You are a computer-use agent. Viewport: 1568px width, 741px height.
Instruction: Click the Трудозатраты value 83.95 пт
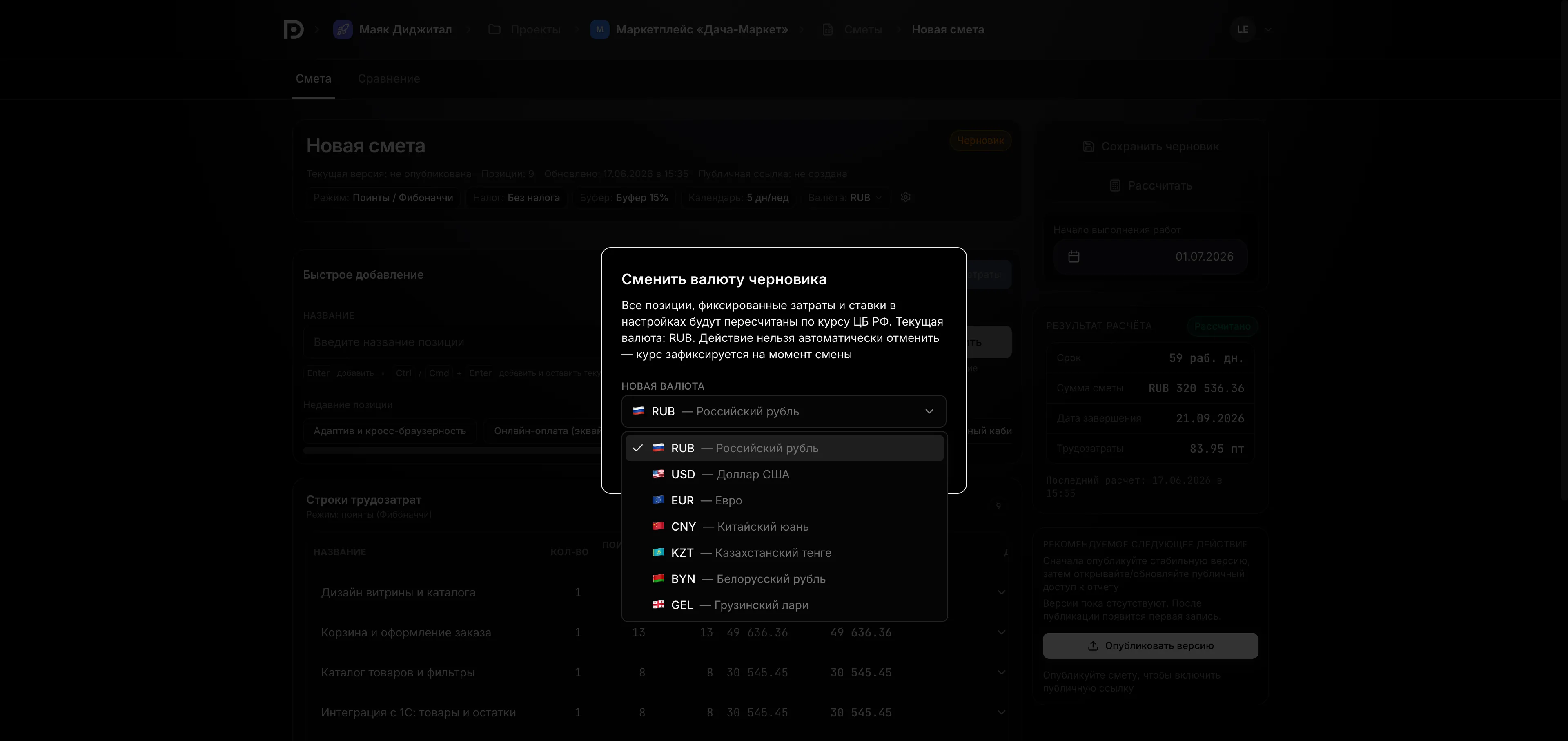tap(1217, 449)
